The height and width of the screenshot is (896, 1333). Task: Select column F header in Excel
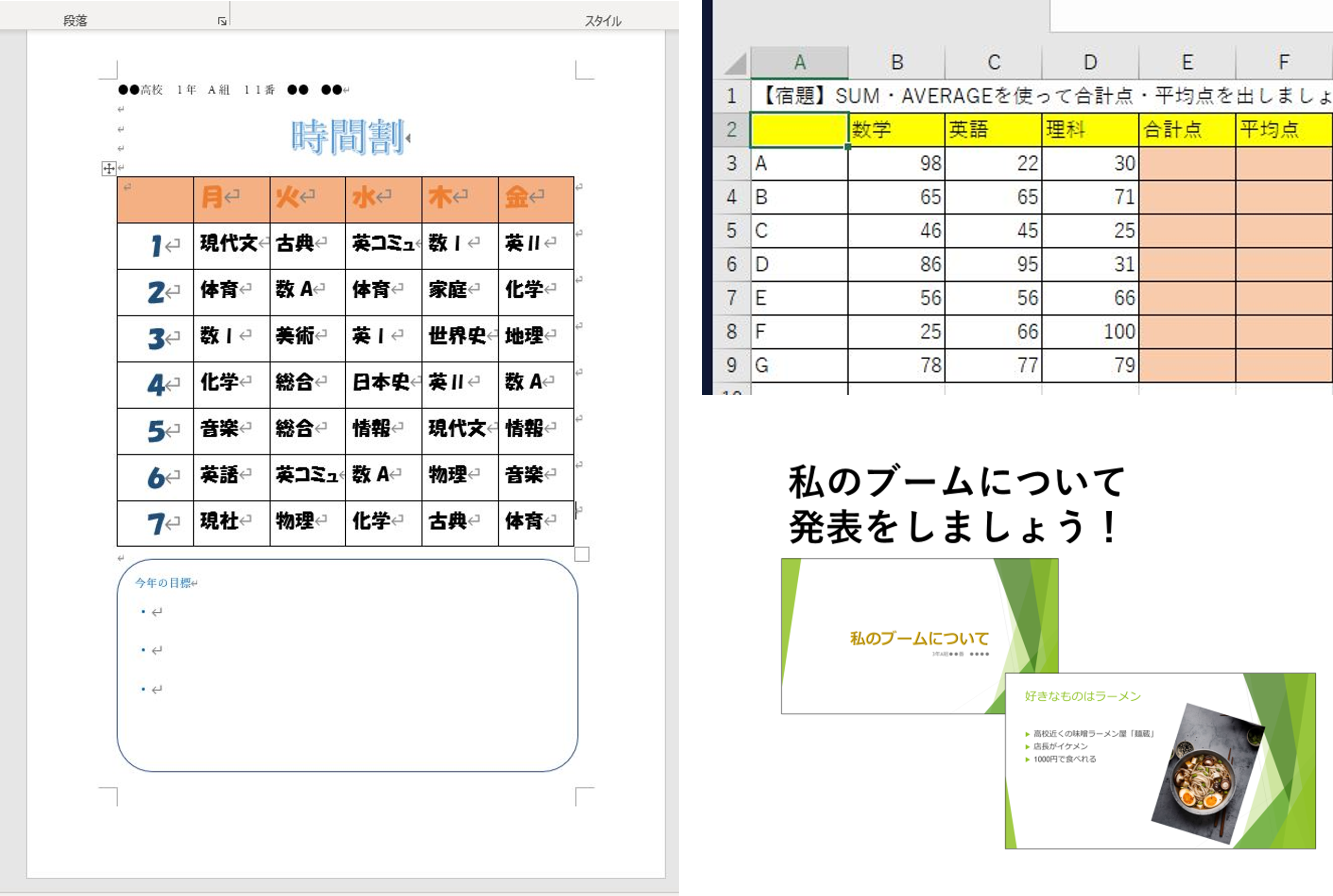pos(1284,62)
